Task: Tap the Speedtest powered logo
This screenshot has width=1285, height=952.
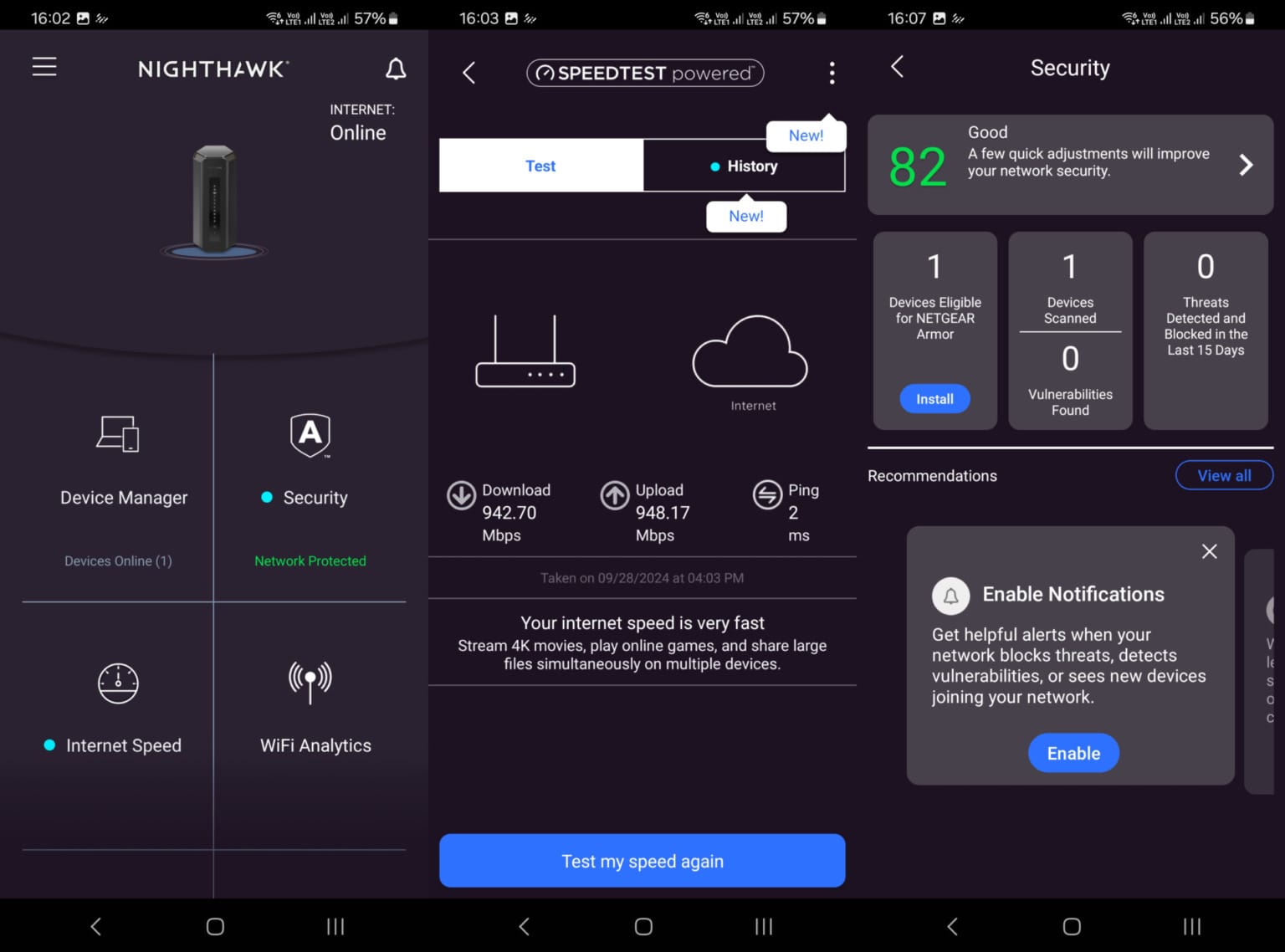Action: point(644,73)
